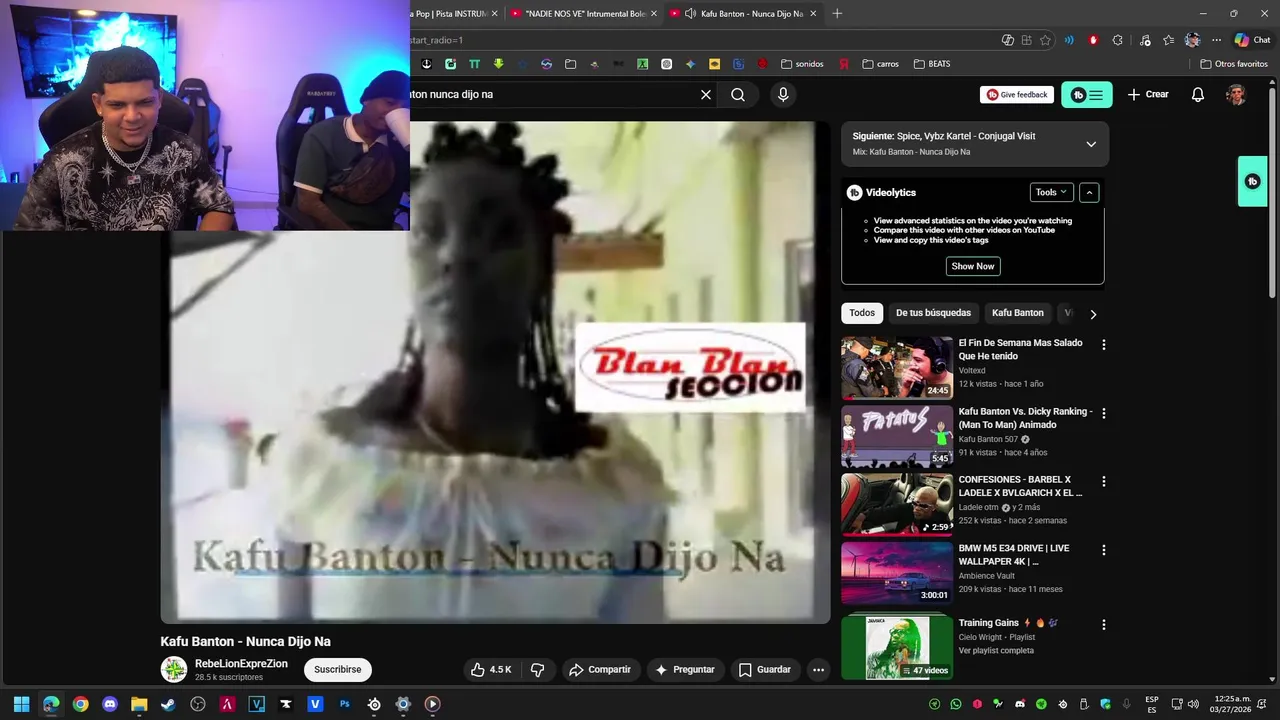Click the TubeBuddy side tab on right edge

pos(1252,181)
